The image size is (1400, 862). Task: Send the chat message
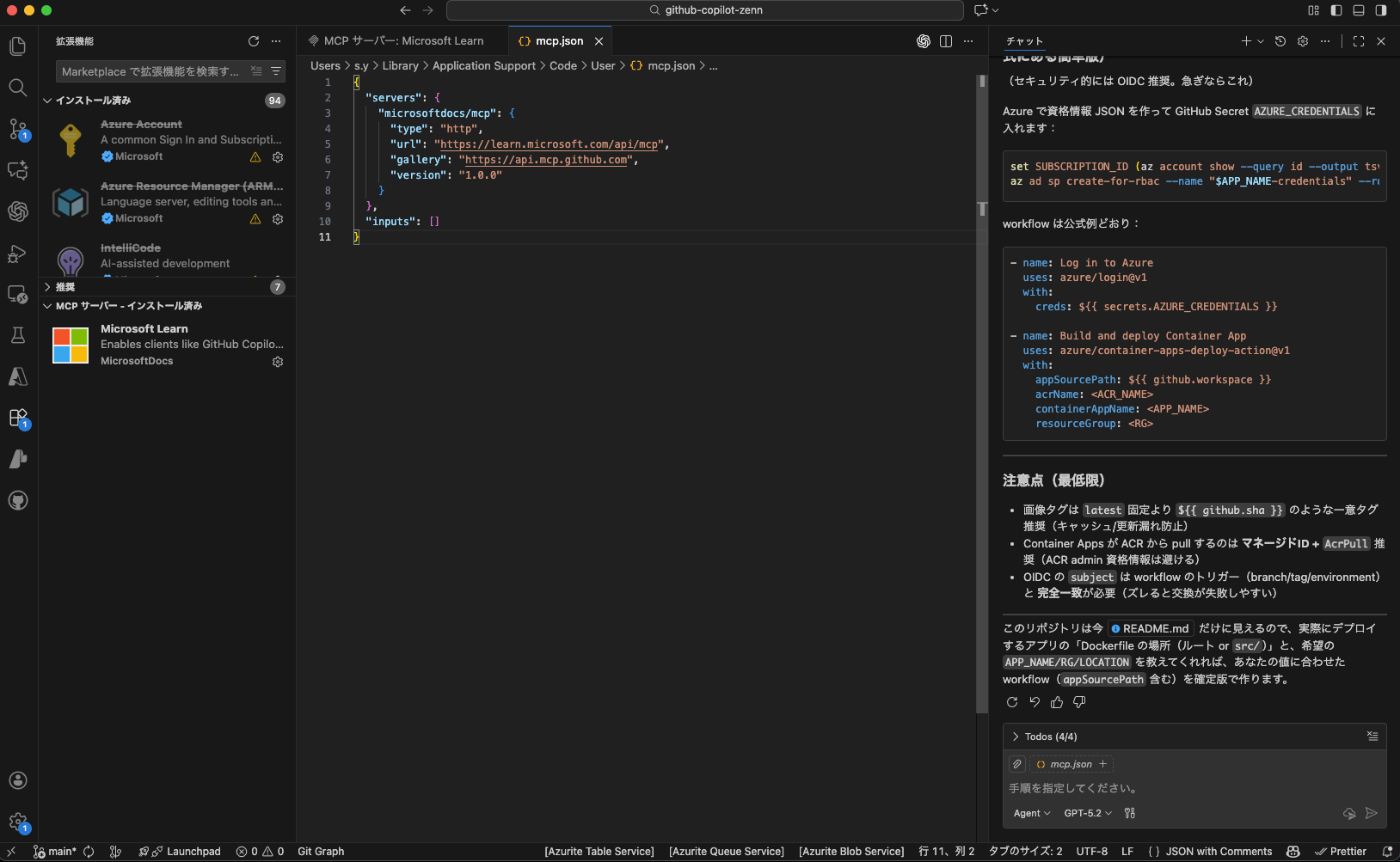(x=1371, y=813)
